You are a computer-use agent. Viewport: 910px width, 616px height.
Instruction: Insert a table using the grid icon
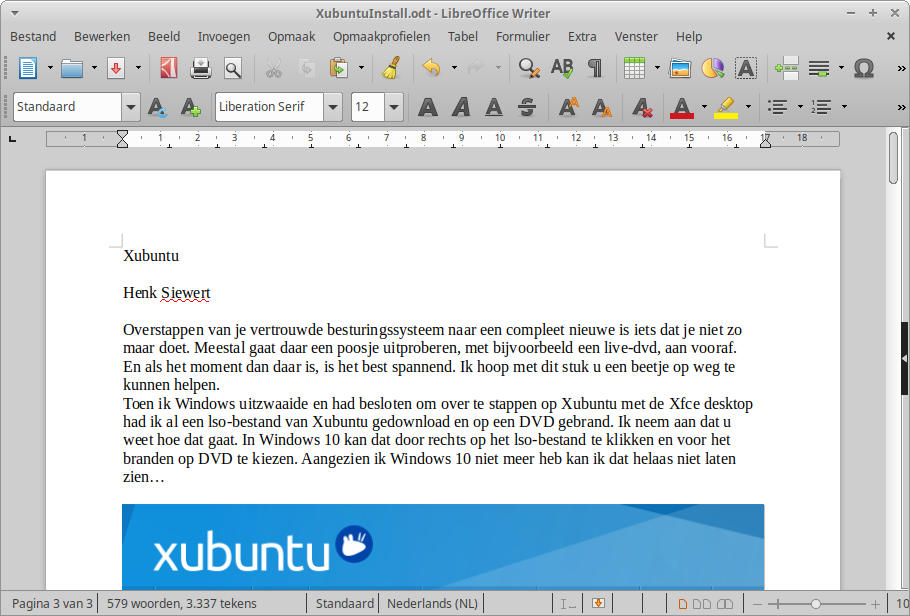click(x=634, y=69)
